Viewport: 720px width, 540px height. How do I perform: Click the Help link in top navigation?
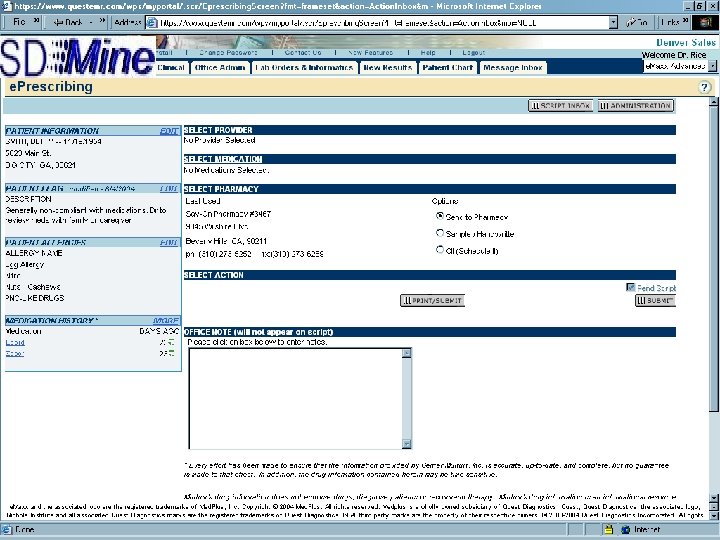pyautogui.click(x=428, y=53)
